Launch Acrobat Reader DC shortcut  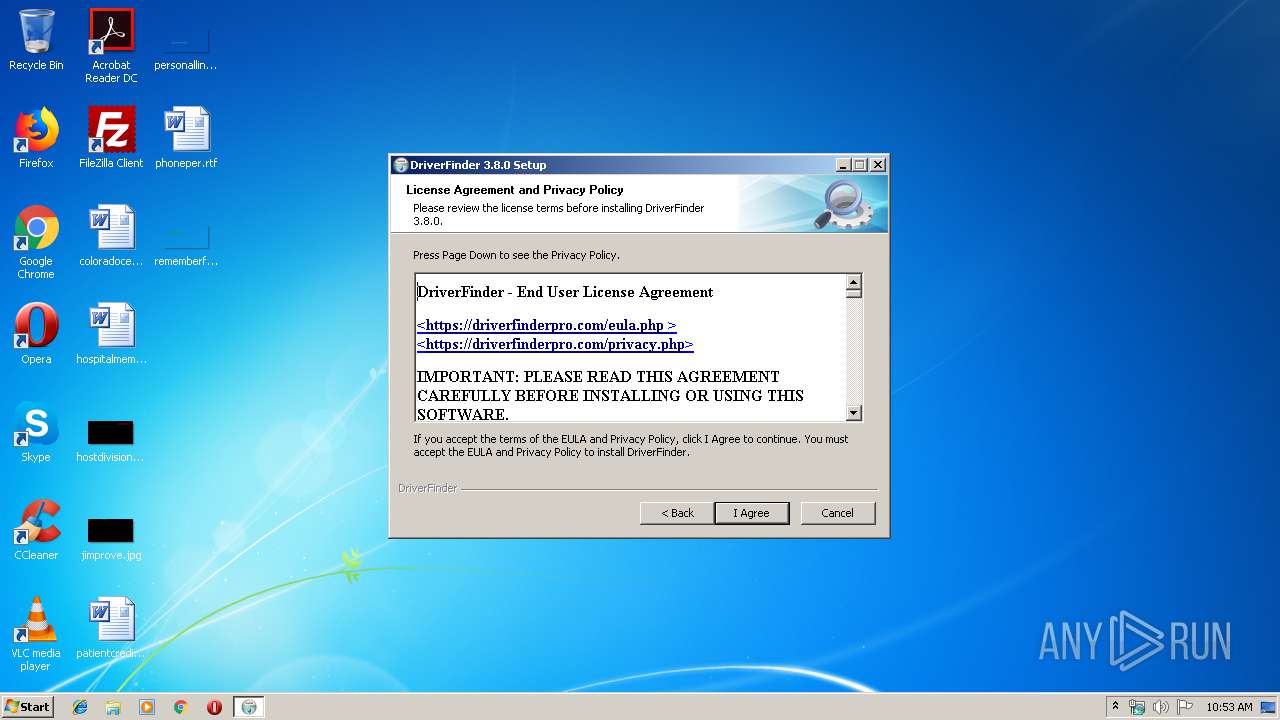point(111,46)
